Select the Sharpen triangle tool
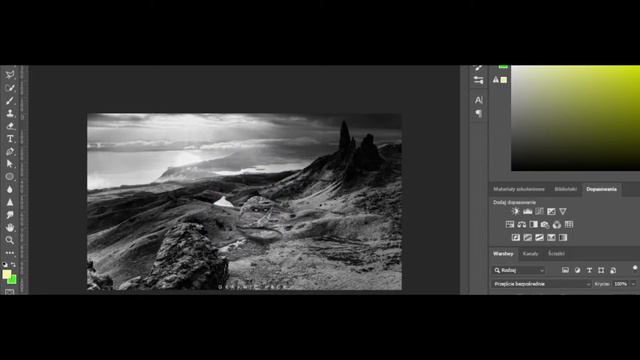The image size is (640, 360). tap(10, 202)
